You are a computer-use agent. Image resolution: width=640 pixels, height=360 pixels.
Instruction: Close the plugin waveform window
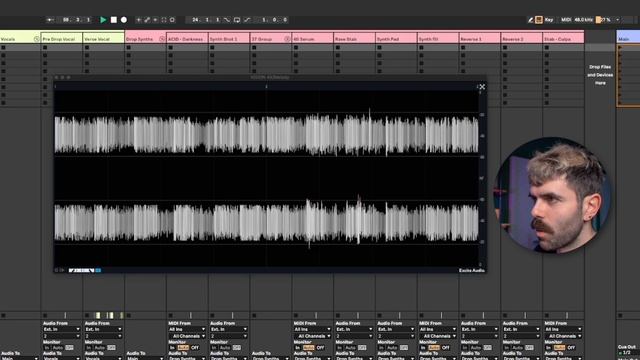pos(482,87)
